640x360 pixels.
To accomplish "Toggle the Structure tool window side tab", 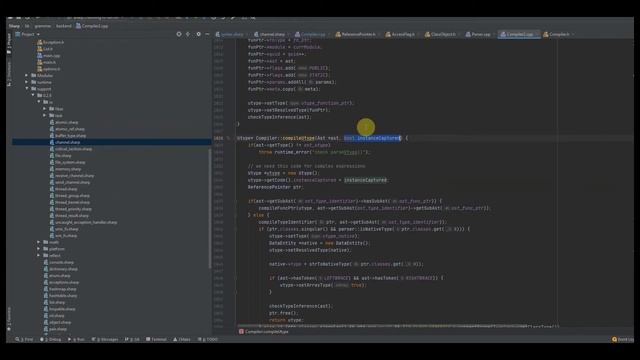I will click(9, 73).
